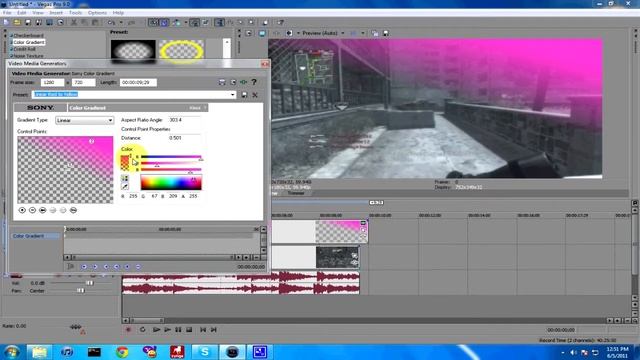Open the Insert menu
Screen dimensions: 640x360
coord(56,13)
